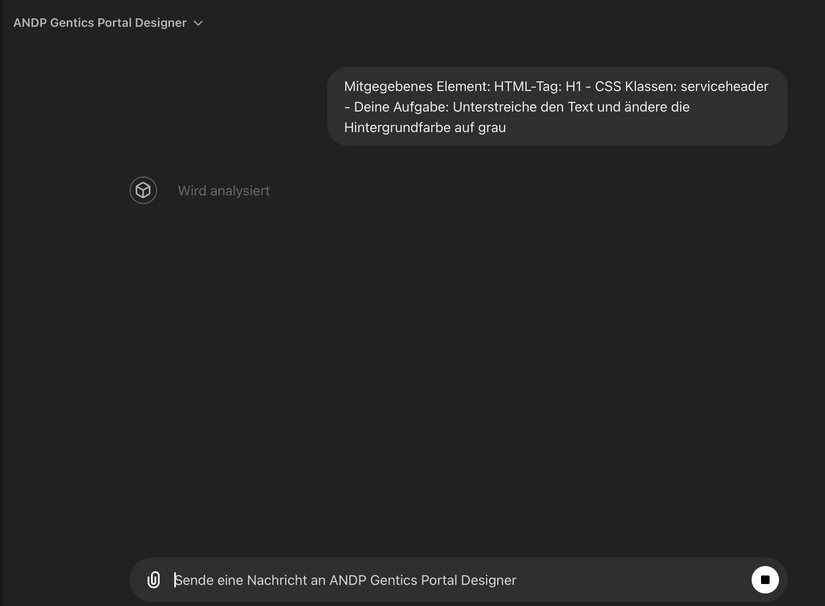Expand the chevron beside ANDP Gentics Portal Designer

click(x=198, y=23)
